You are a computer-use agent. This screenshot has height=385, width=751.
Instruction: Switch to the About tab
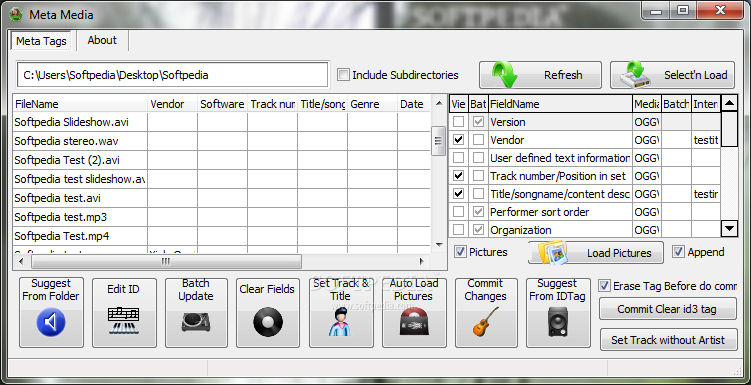[x=102, y=40]
